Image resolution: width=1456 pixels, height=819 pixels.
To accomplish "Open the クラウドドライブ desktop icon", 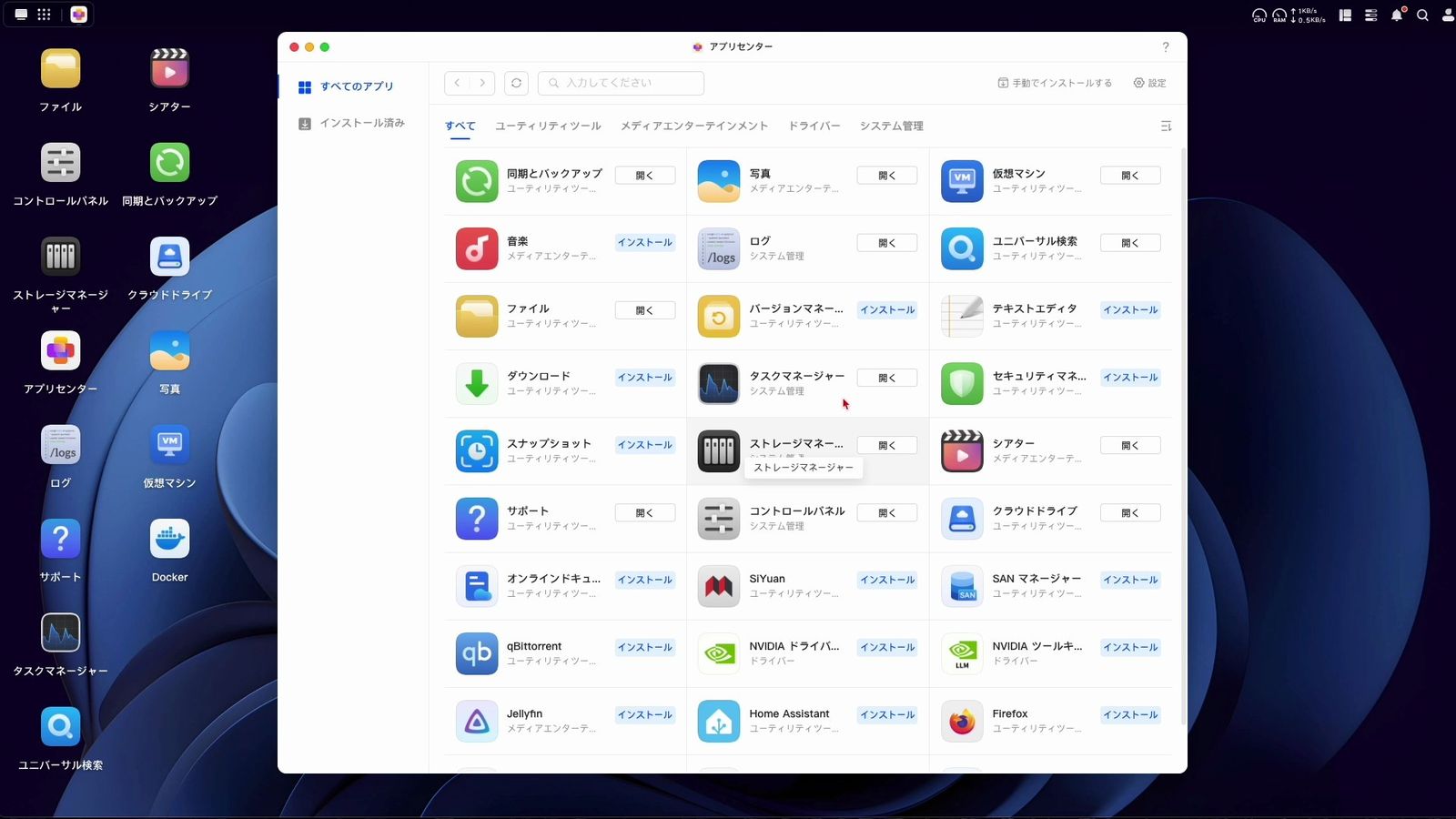I will tap(169, 257).
